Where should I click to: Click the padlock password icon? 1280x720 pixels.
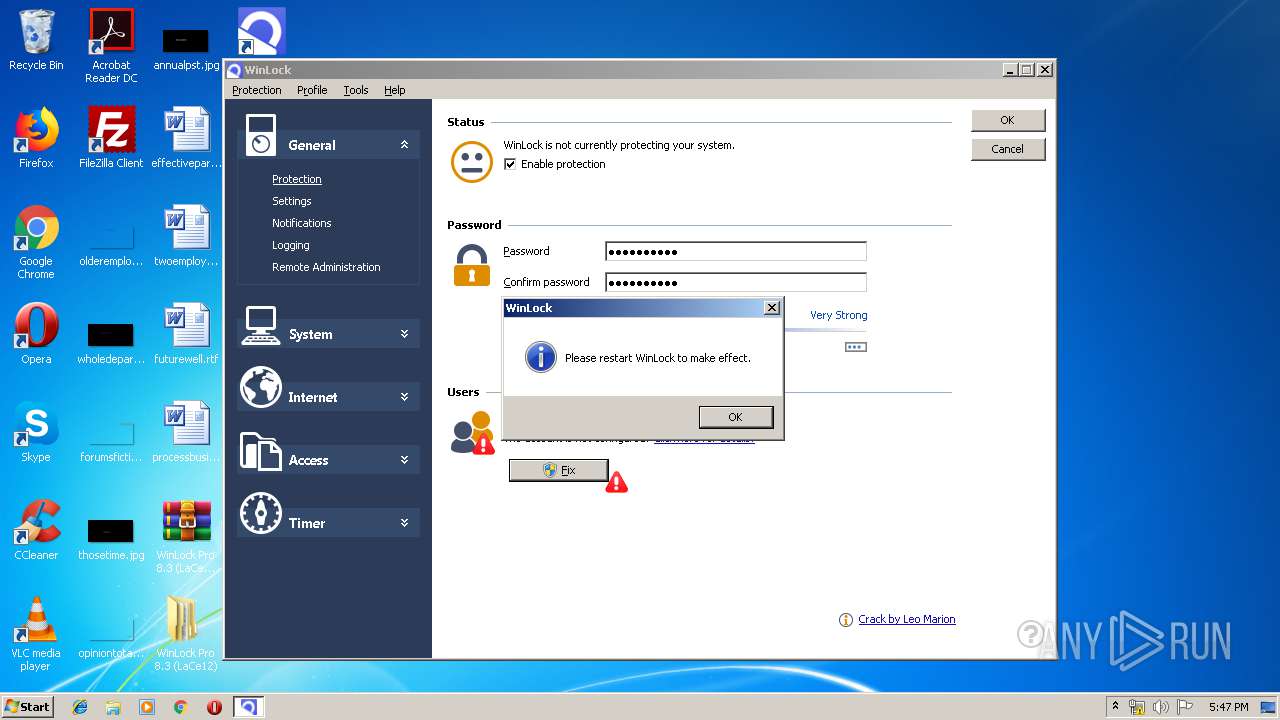[x=472, y=265]
